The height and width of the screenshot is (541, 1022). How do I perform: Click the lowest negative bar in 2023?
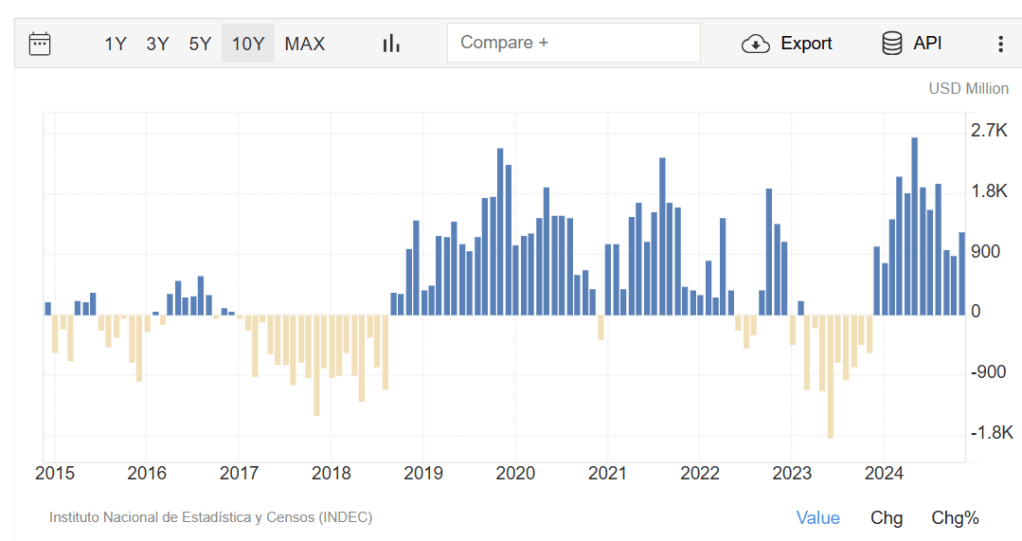tap(830, 376)
